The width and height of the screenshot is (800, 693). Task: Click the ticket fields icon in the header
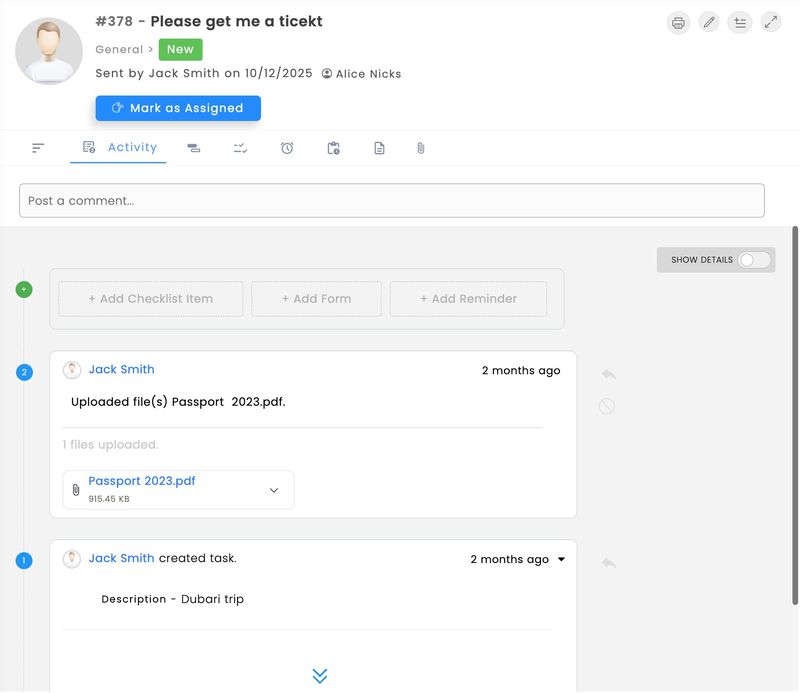739,22
